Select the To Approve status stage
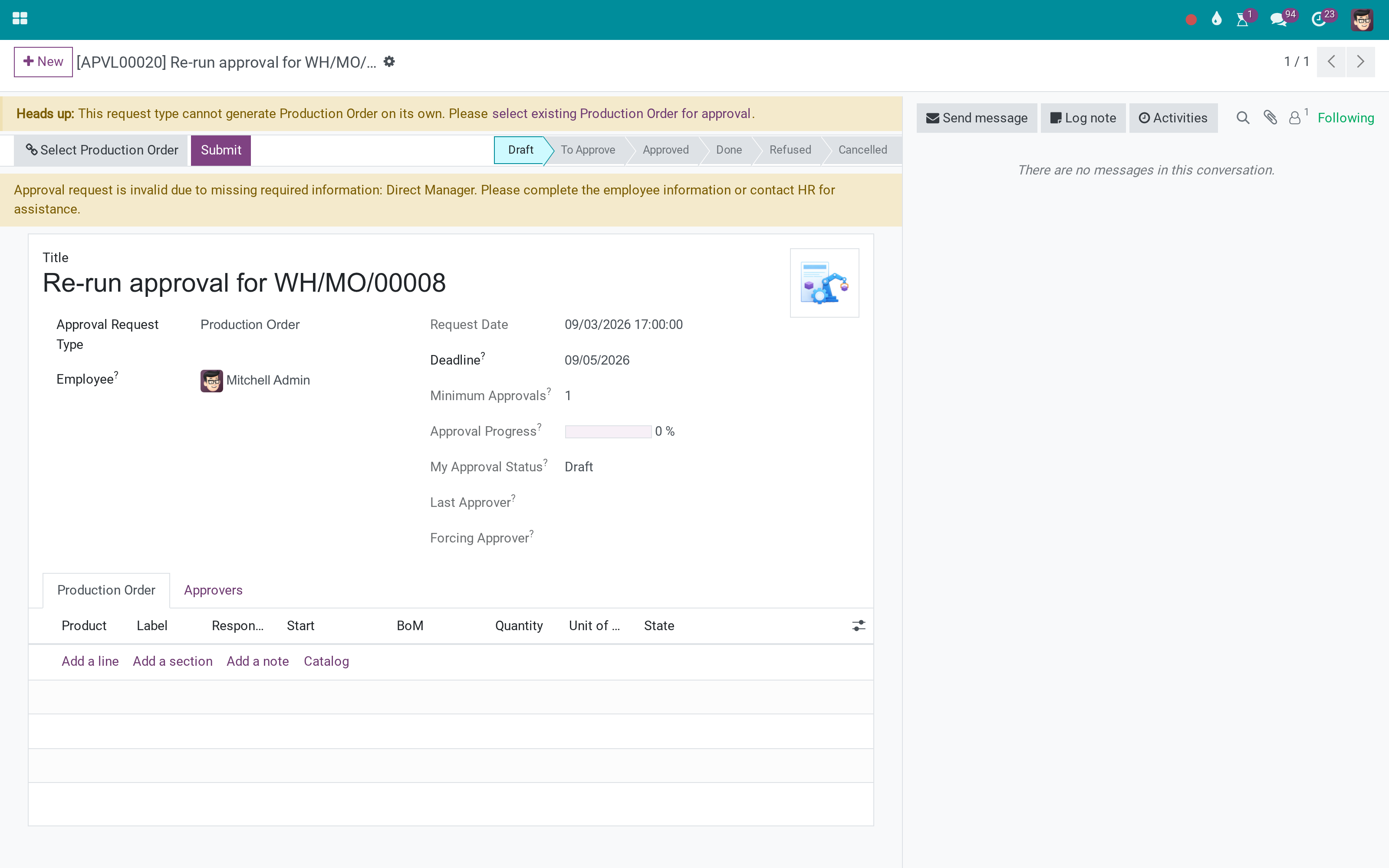This screenshot has height=868, width=1389. coord(588,150)
